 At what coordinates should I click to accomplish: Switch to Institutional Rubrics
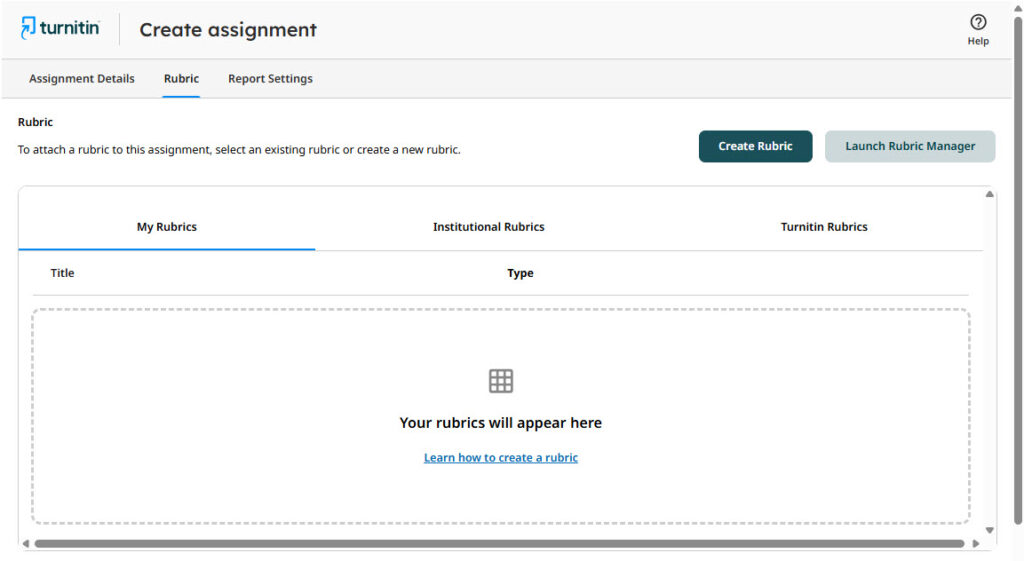pos(488,227)
